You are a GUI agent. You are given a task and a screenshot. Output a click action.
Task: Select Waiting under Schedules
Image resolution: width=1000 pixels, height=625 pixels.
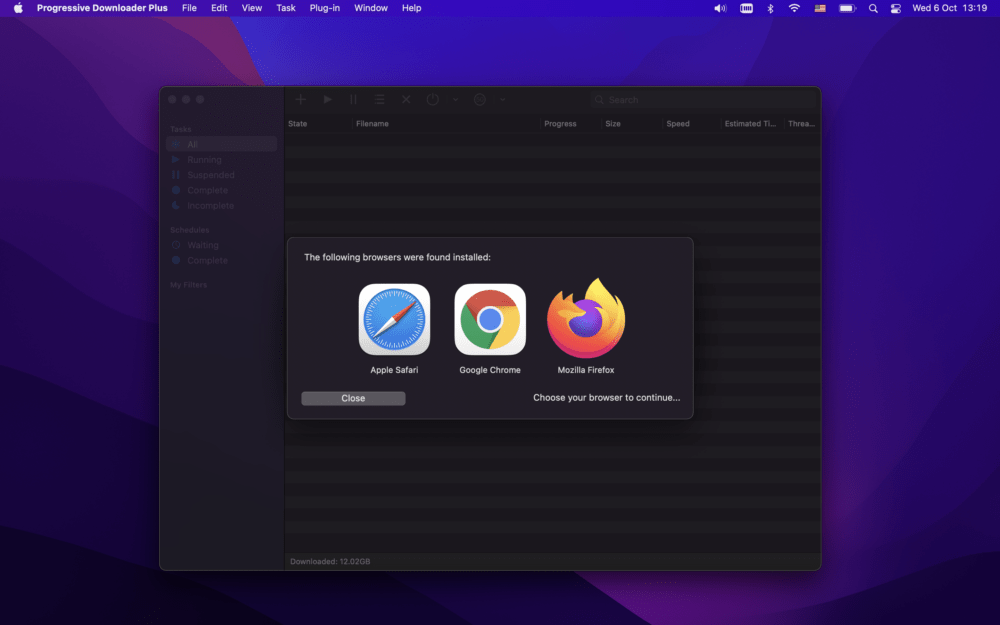pos(221,245)
